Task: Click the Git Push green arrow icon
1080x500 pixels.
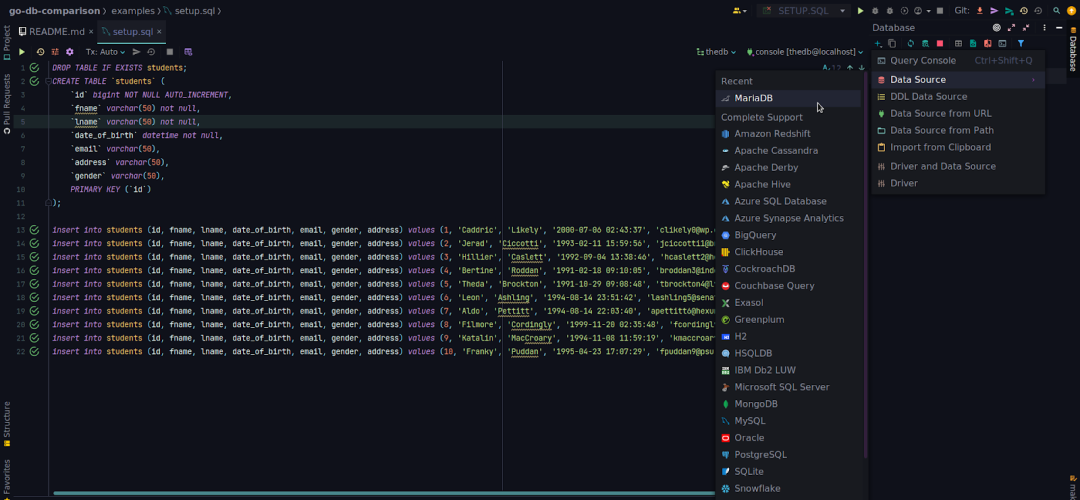Action: 1009,11
